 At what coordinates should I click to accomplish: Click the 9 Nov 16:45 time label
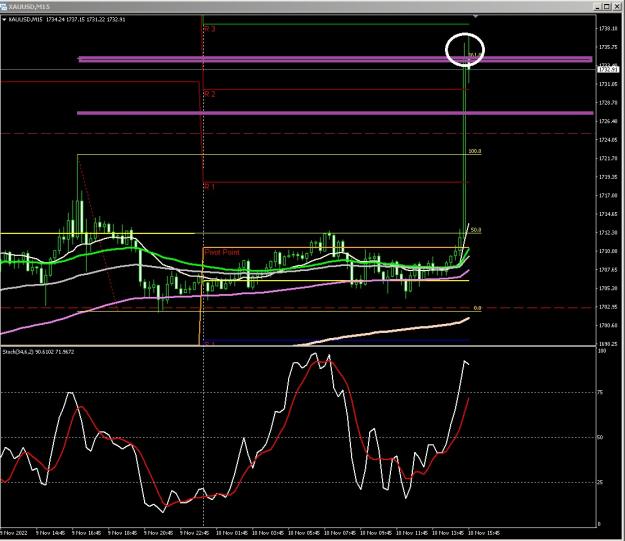86,533
